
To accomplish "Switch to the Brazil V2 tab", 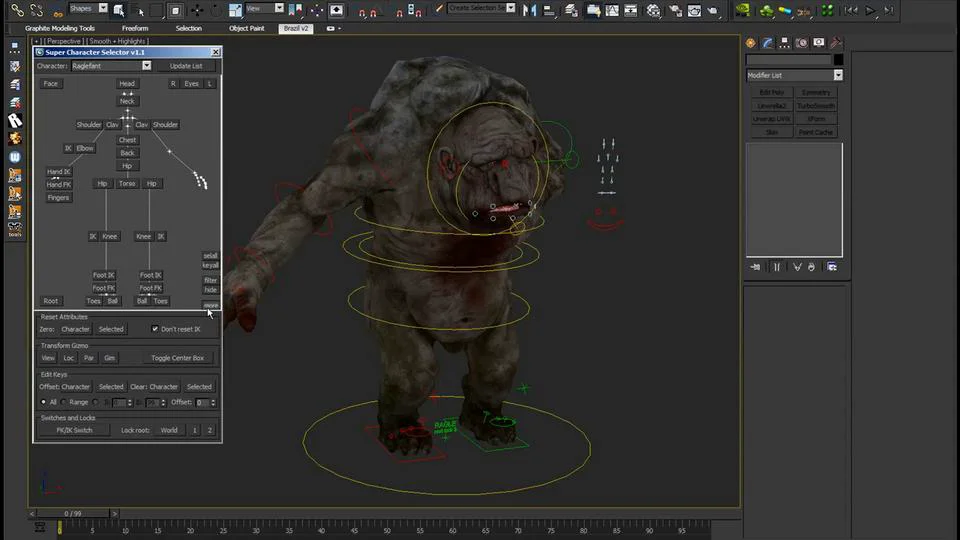I will pyautogui.click(x=296, y=28).
